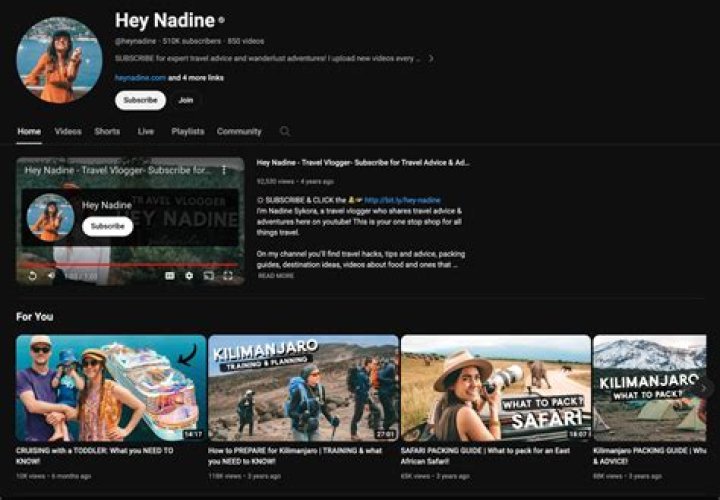Click the replay icon in video player

coord(32,275)
